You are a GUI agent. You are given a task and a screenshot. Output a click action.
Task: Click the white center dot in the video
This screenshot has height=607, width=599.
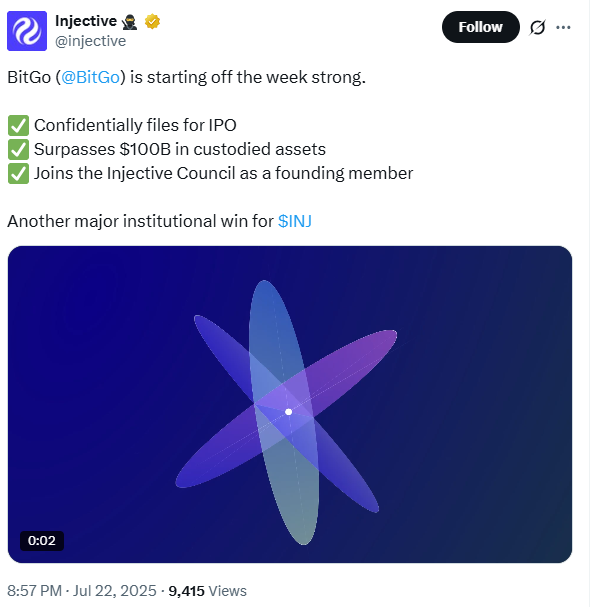(288, 412)
